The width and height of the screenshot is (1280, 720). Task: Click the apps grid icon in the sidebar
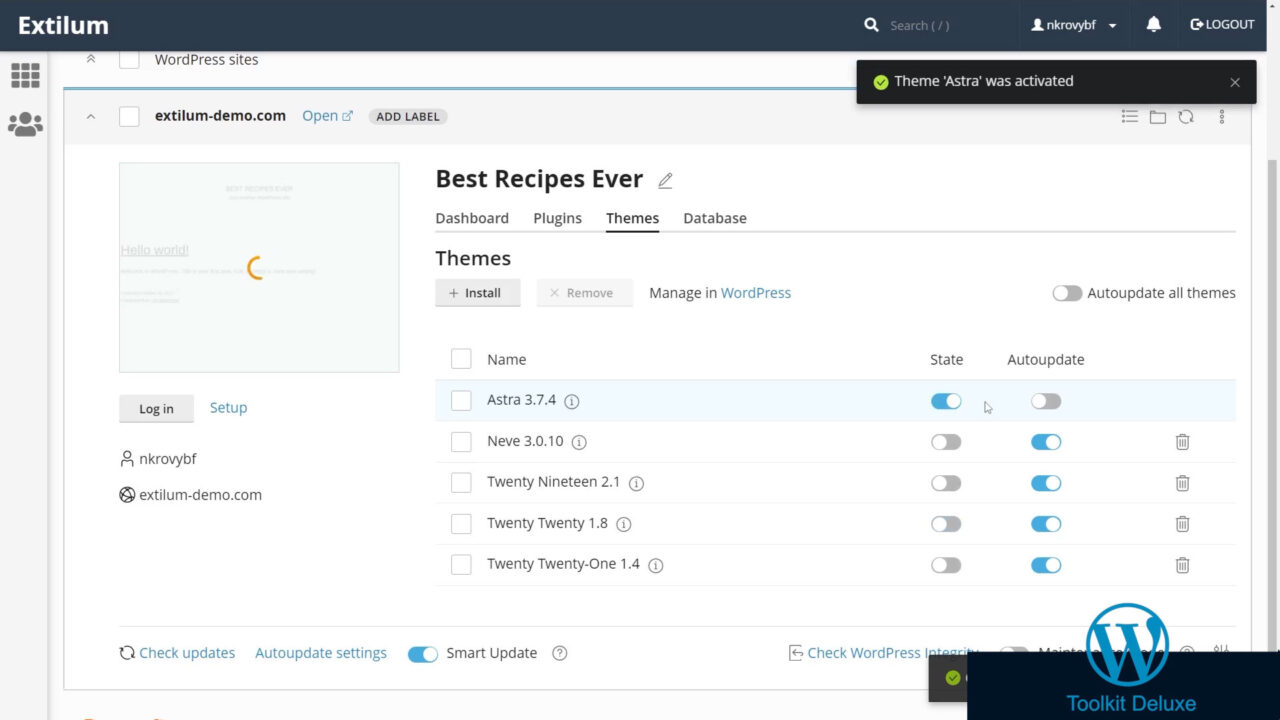tap(25, 76)
